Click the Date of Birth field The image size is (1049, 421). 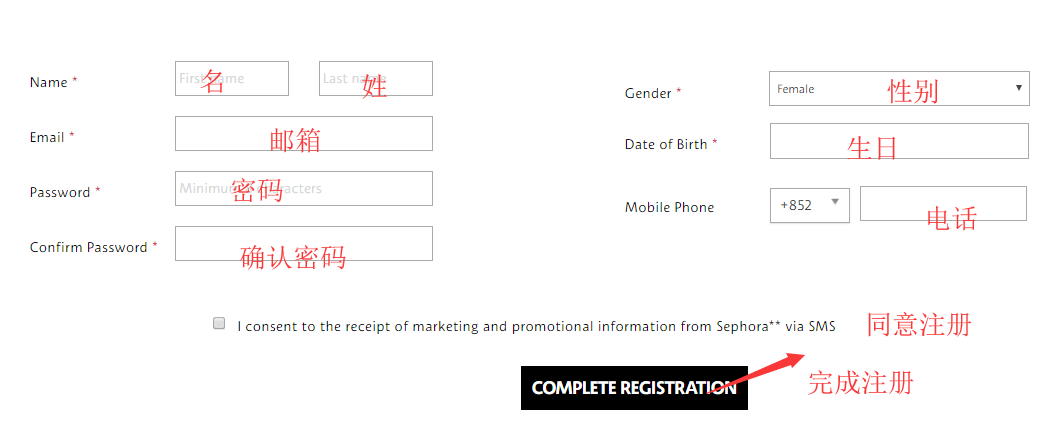coord(898,141)
